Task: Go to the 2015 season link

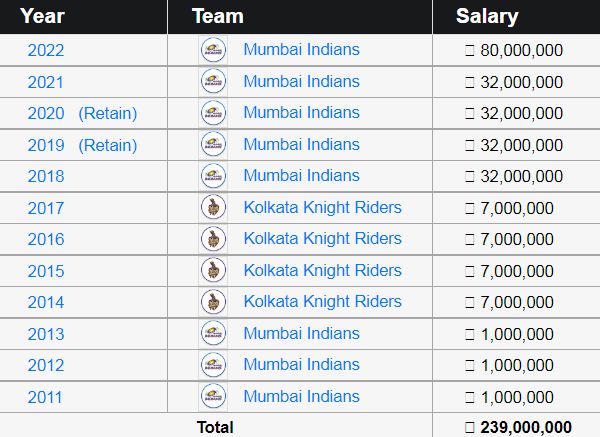Action: pos(46,271)
